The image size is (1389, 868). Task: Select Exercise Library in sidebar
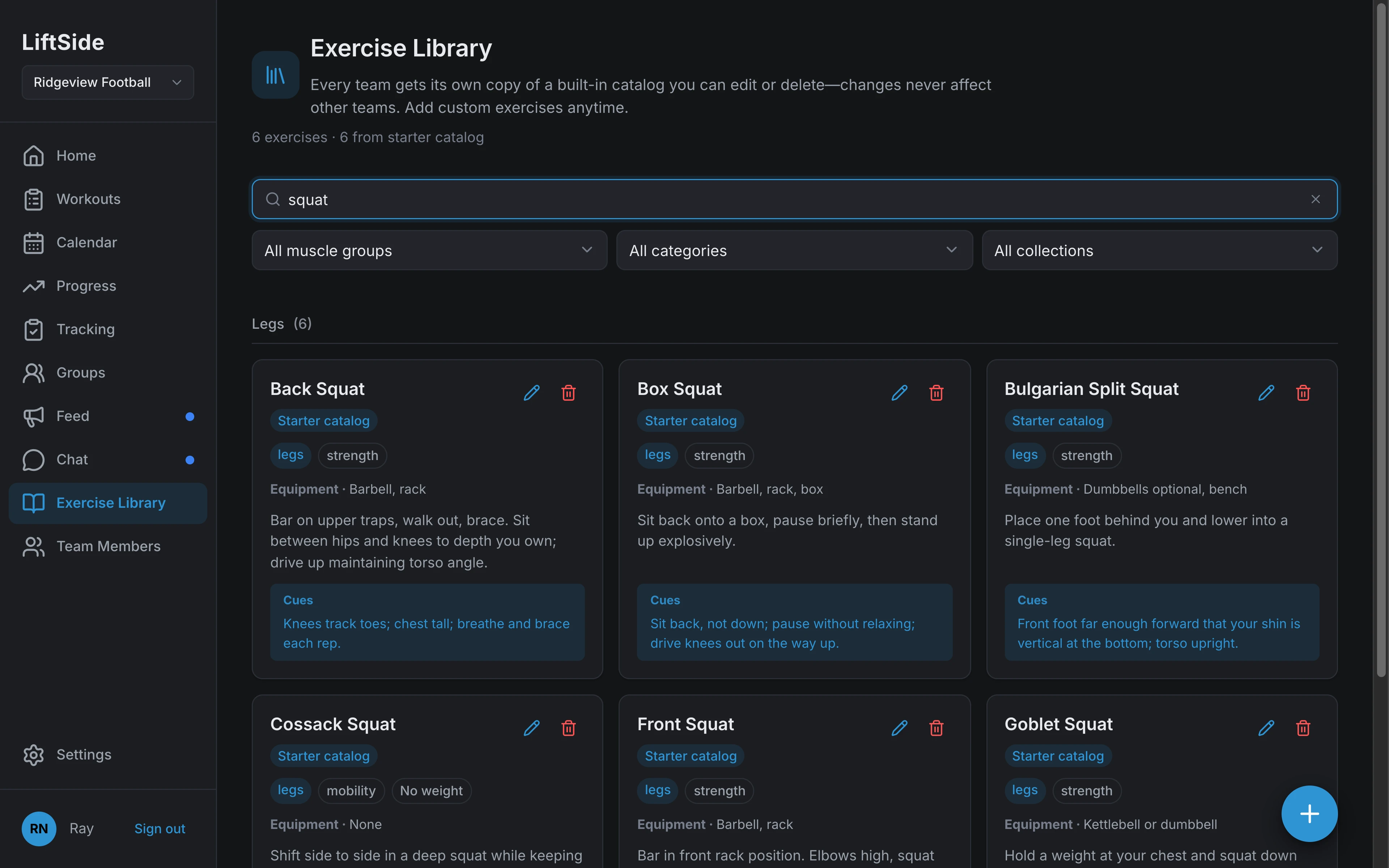108,503
